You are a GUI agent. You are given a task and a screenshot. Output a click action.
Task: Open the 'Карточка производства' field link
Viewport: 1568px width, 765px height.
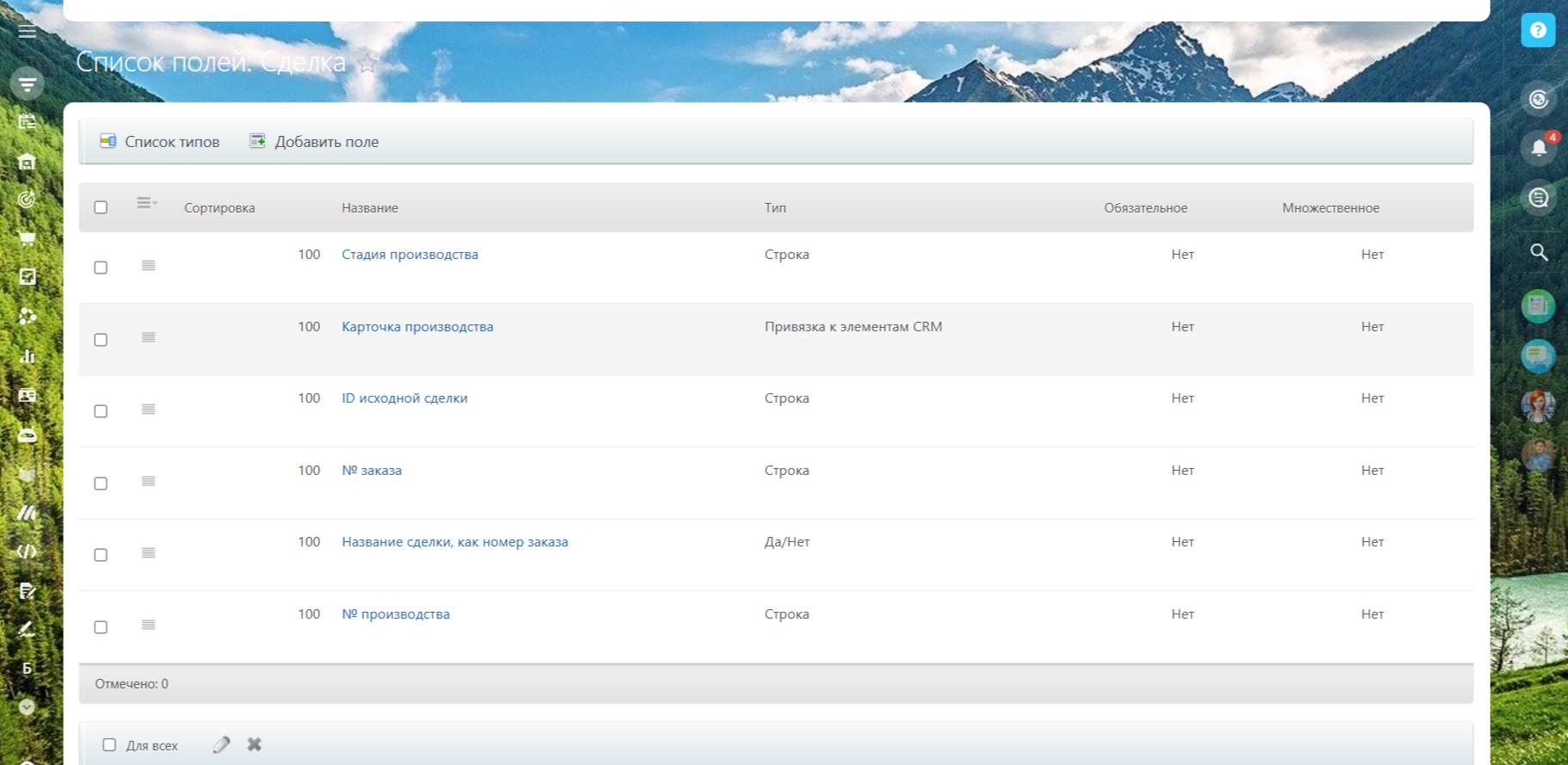pos(417,327)
